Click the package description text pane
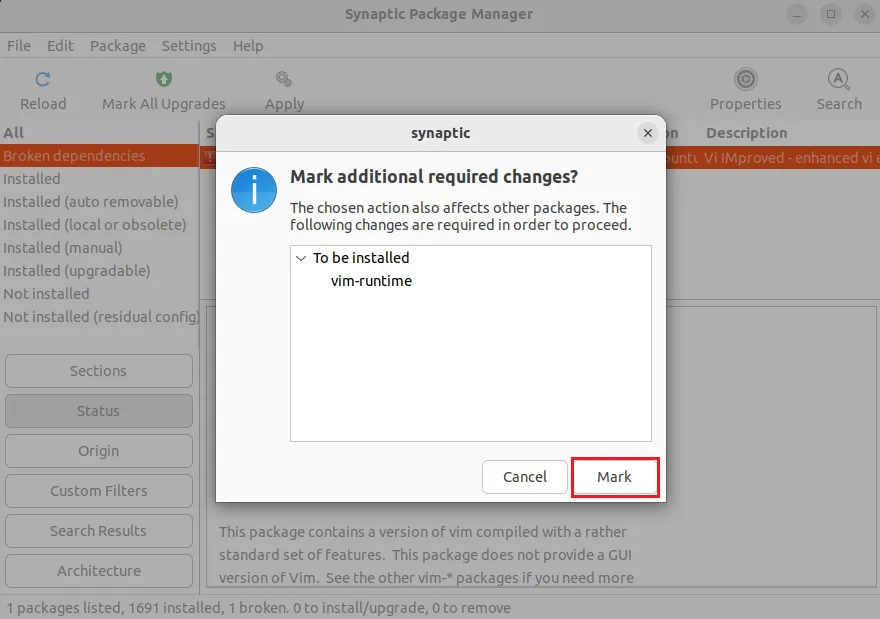The width and height of the screenshot is (880, 619). click(x=426, y=554)
